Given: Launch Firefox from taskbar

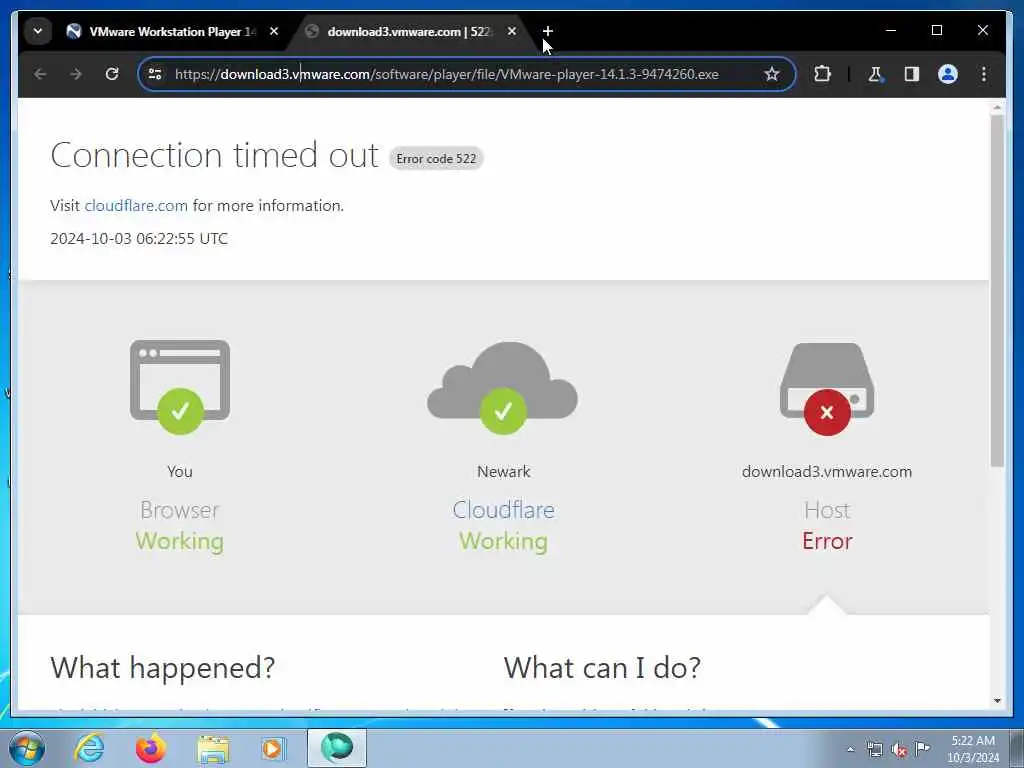Looking at the screenshot, I should click(x=151, y=748).
